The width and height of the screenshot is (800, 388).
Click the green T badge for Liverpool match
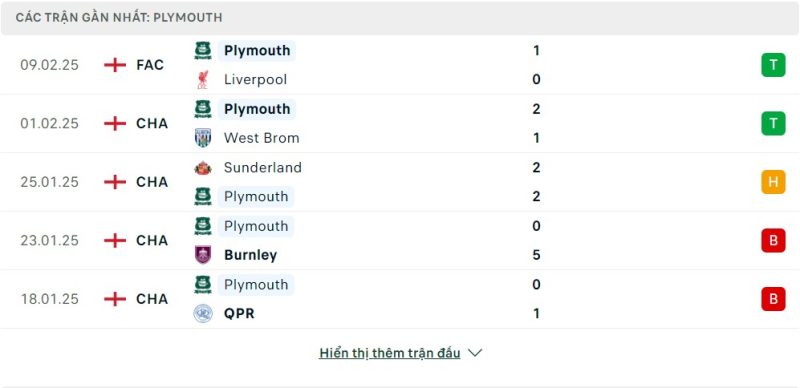tap(773, 65)
